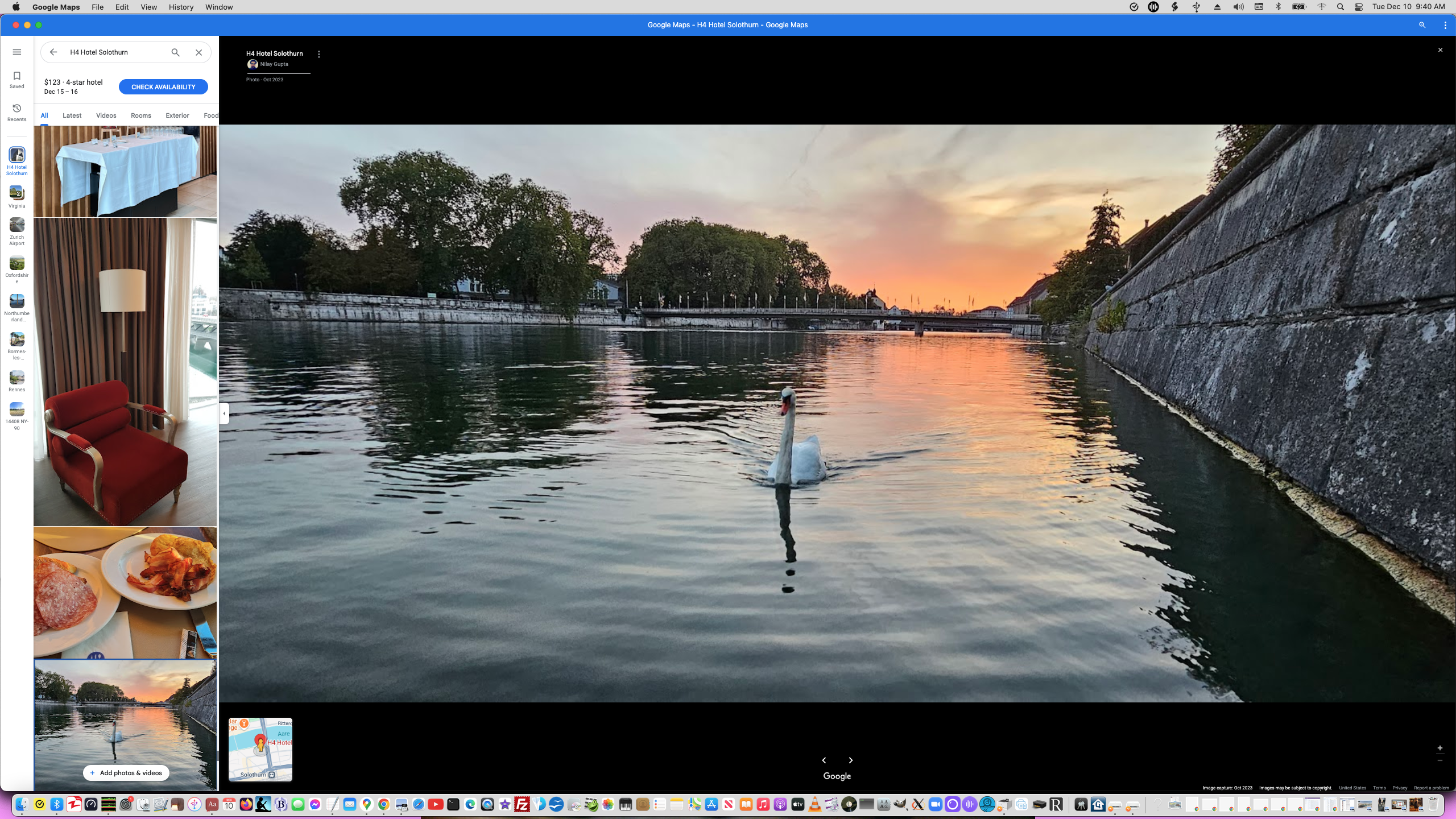
Task: Click the CHECK AVAILABILITY button
Action: [x=163, y=87]
